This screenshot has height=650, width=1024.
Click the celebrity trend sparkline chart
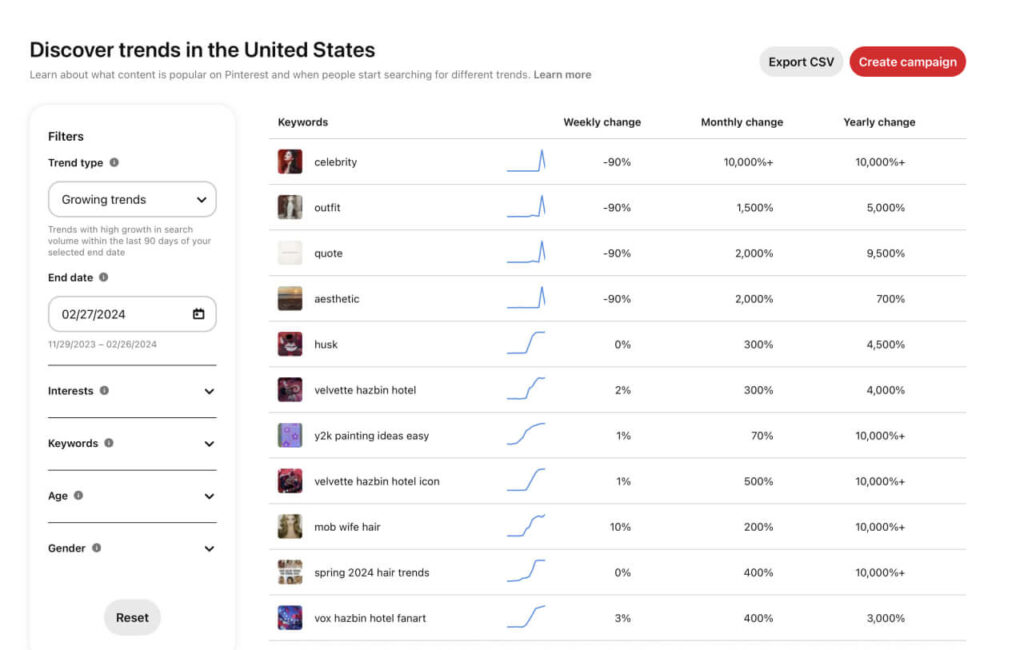coord(526,162)
